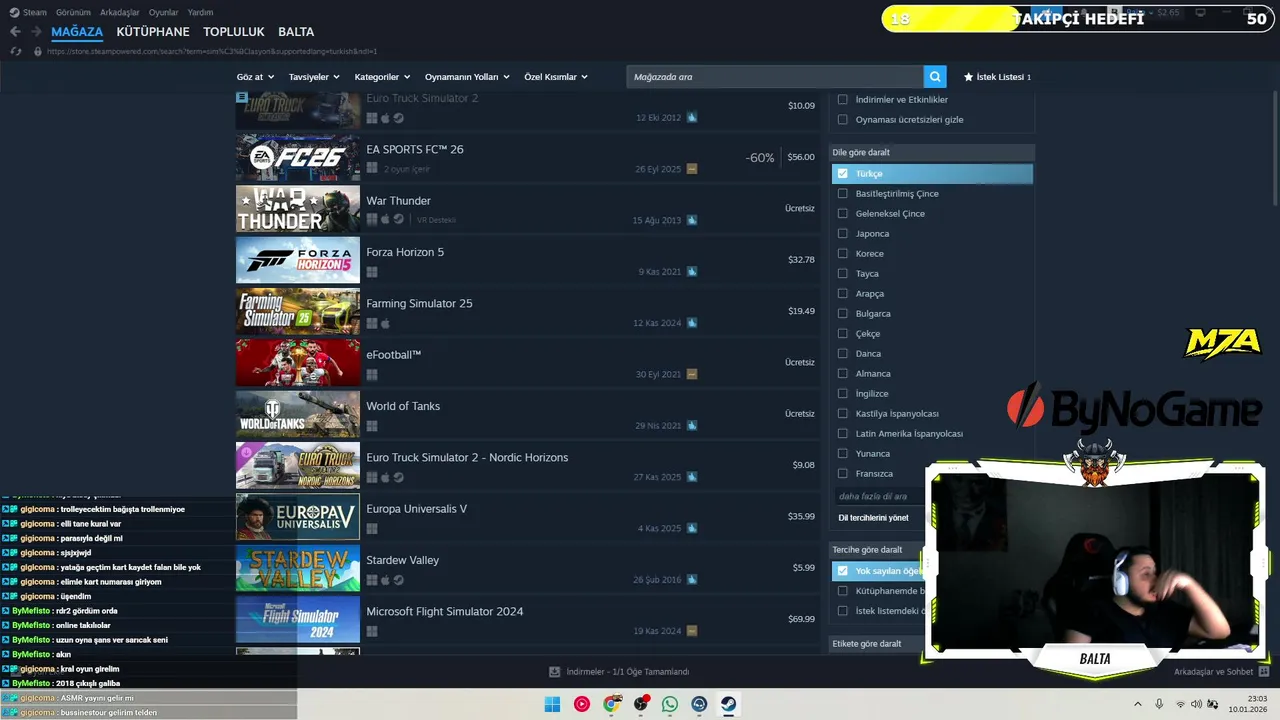Screen dimensions: 1280x720
Task: Click the volume icon in the system tray
Action: pos(1197,704)
